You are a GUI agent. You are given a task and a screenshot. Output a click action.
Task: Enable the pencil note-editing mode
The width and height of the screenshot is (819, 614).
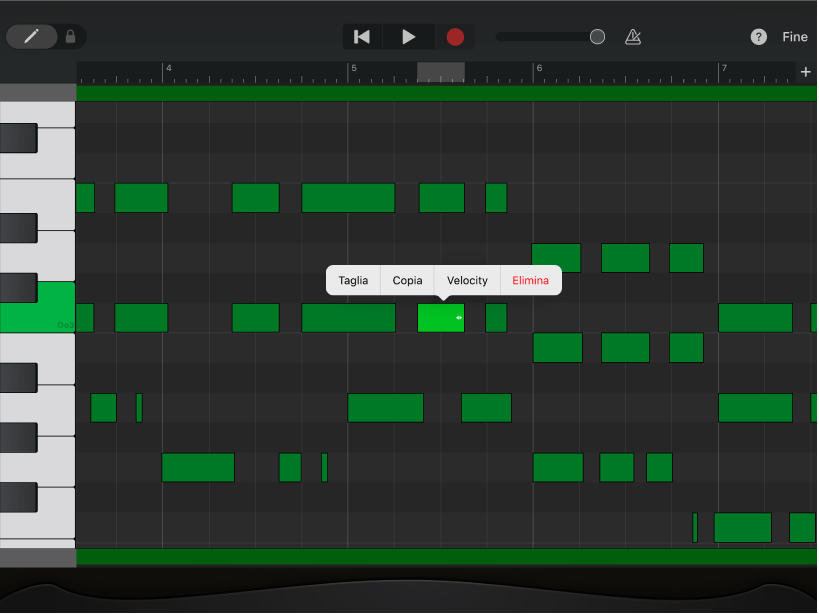(32, 36)
